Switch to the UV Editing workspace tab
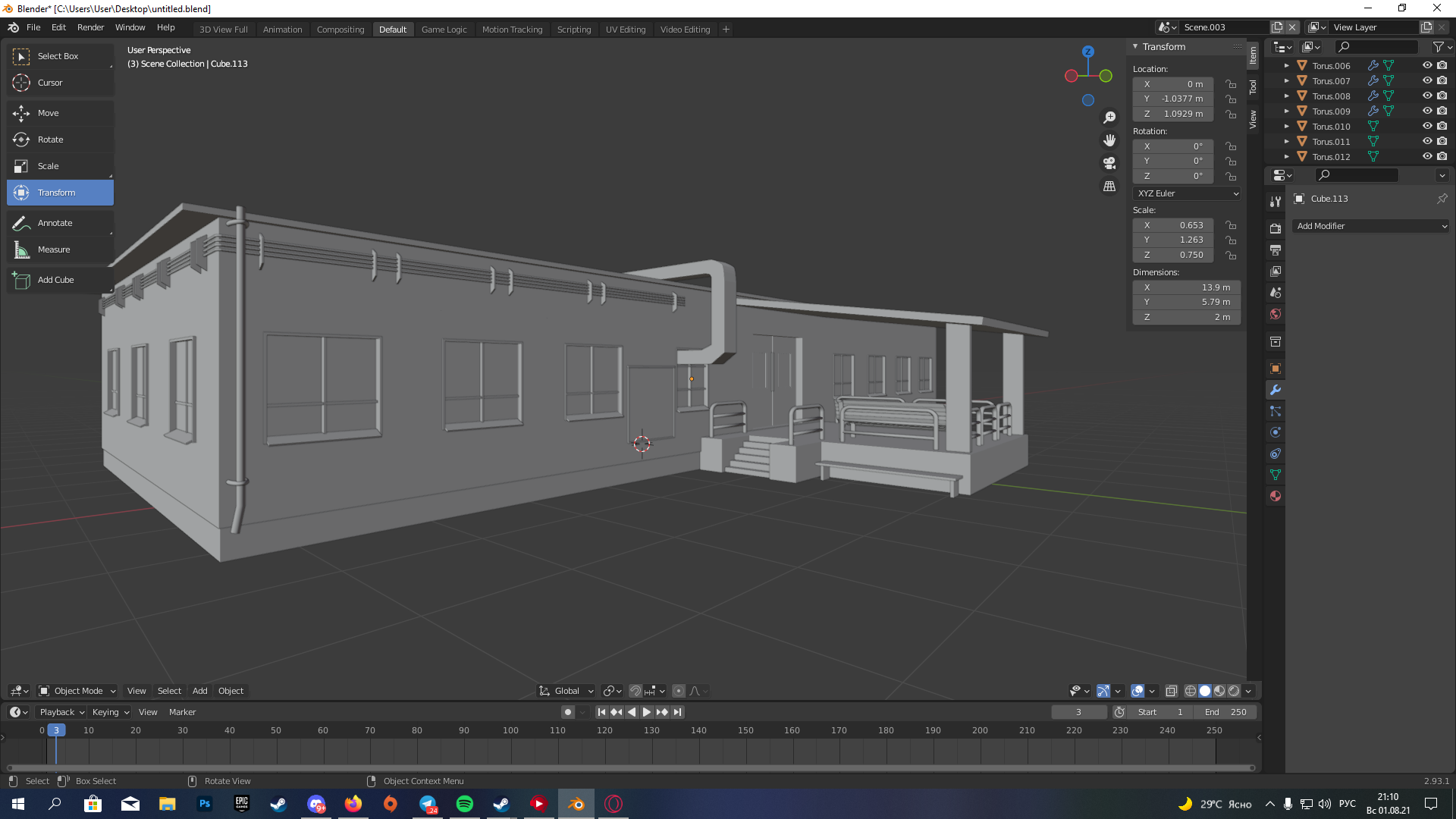 point(625,30)
